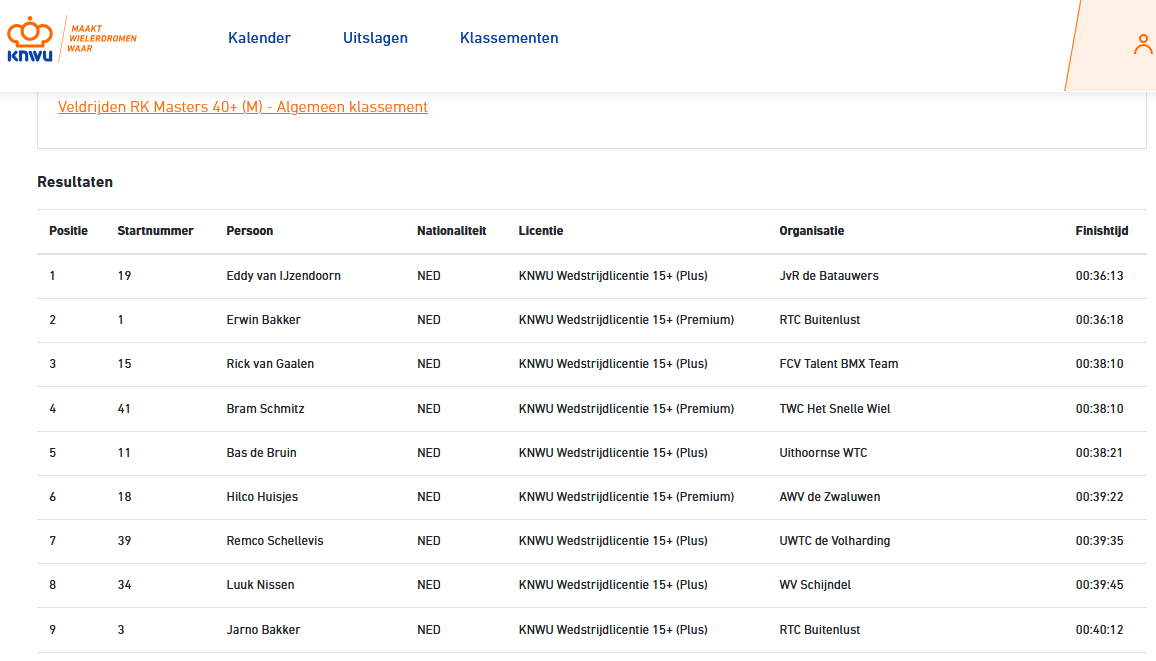
Task: Open the user account profile icon
Action: [1143, 44]
